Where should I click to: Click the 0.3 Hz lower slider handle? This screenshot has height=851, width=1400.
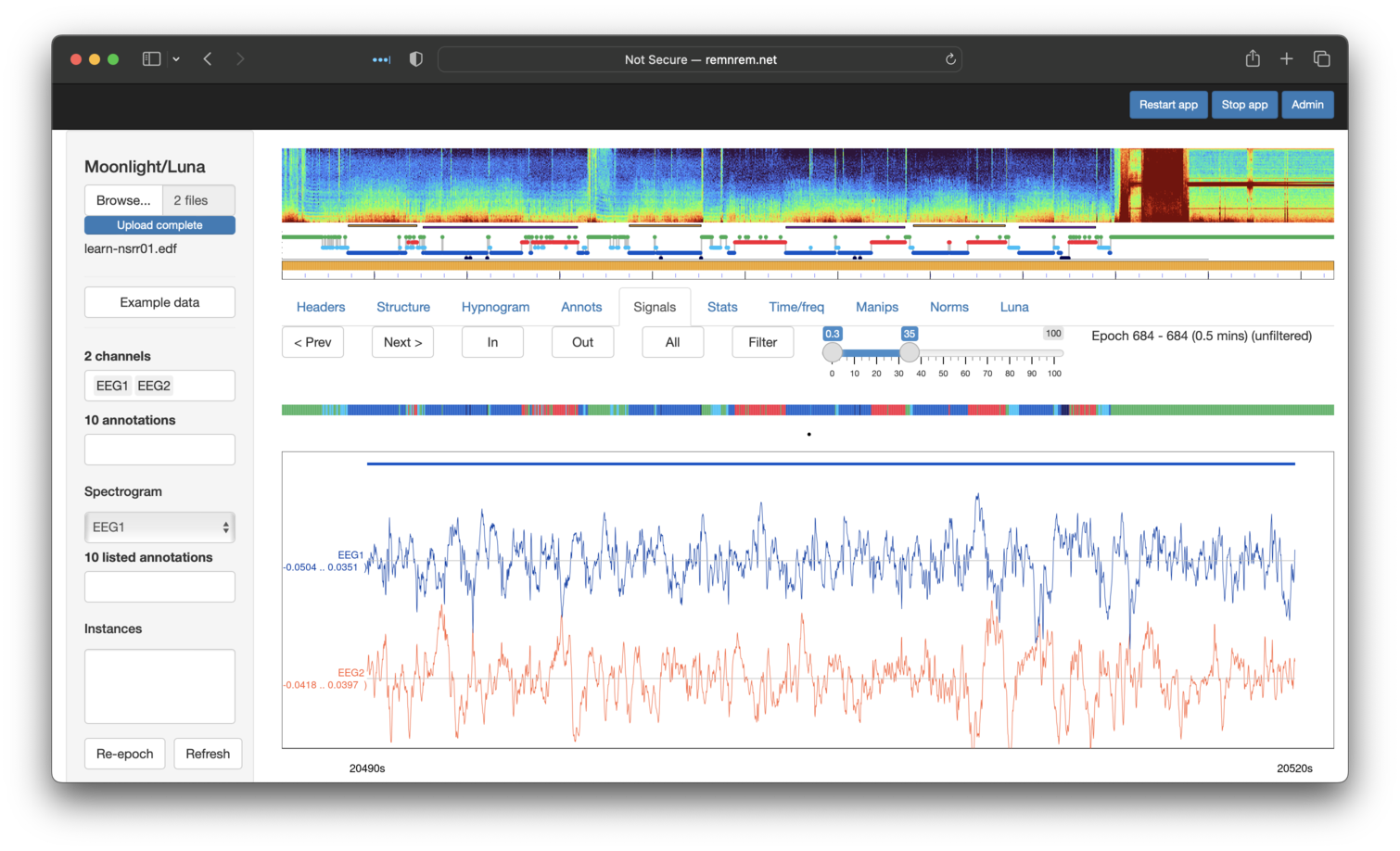pyautogui.click(x=833, y=352)
